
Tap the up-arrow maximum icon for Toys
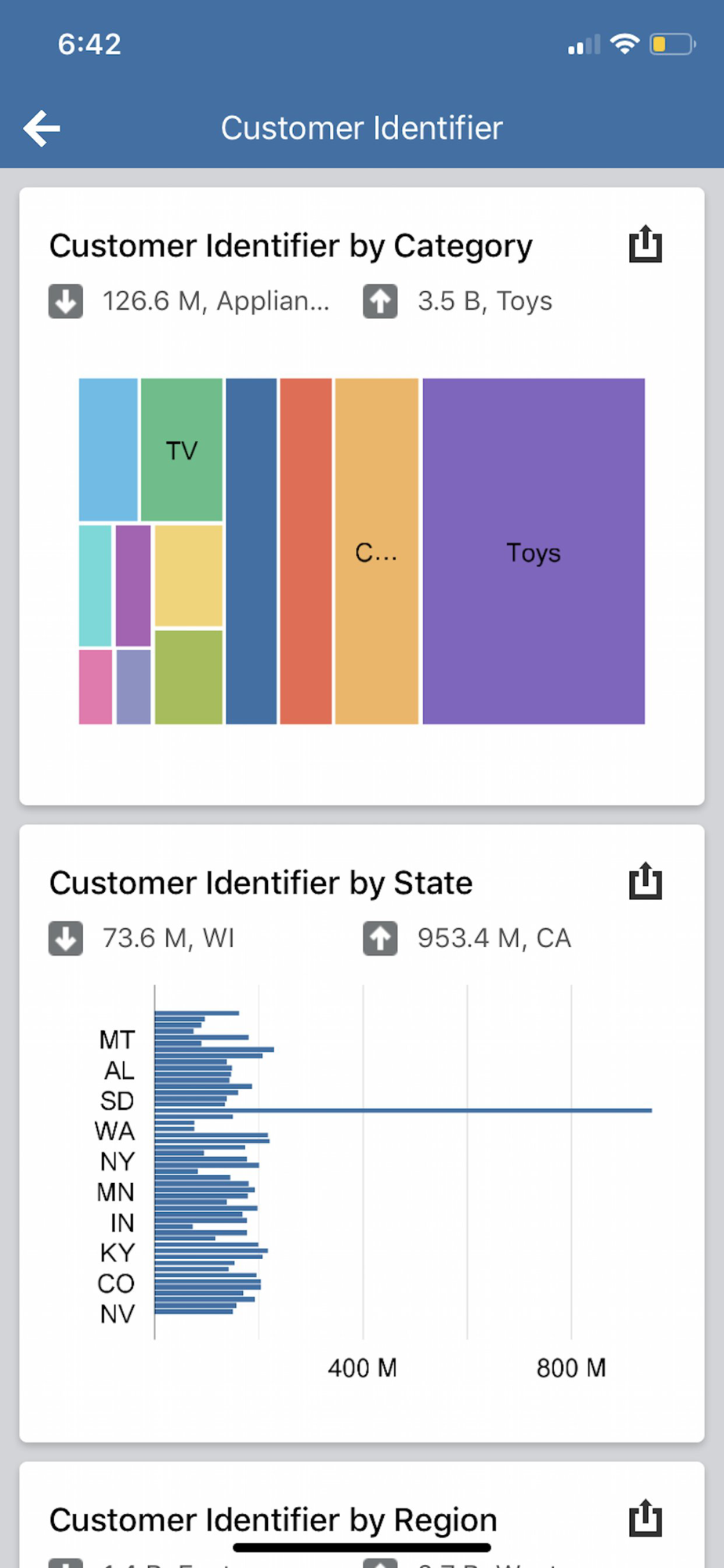point(380,301)
